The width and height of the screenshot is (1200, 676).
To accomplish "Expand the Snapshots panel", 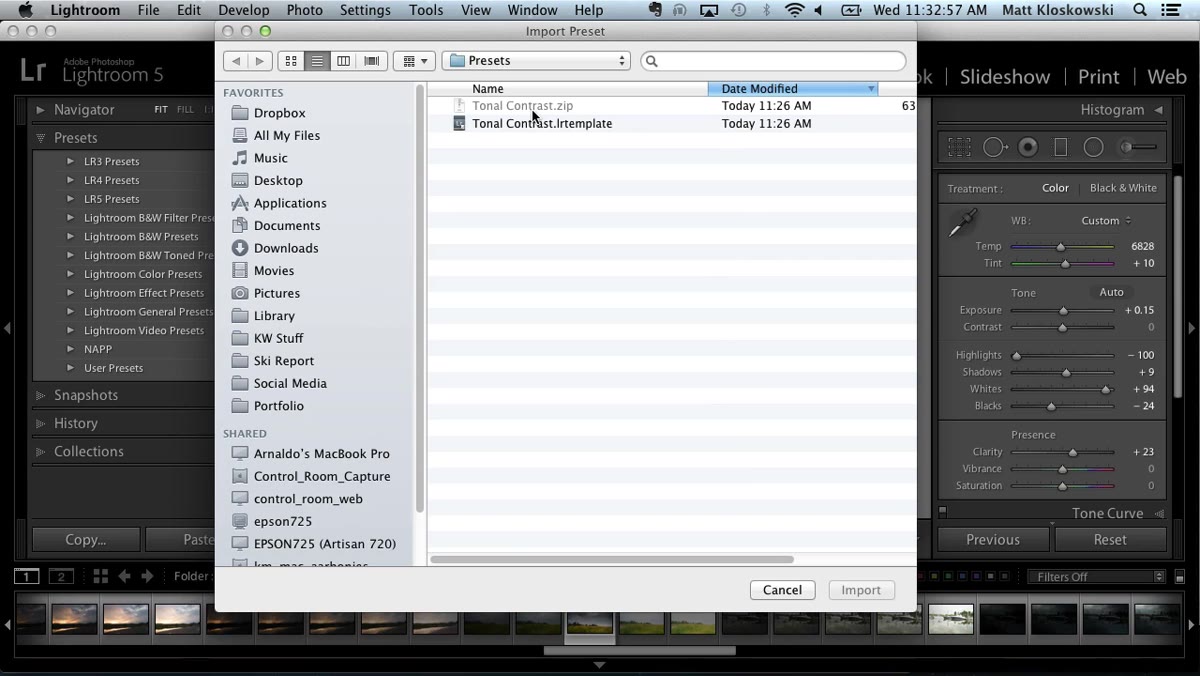I will tap(41, 395).
